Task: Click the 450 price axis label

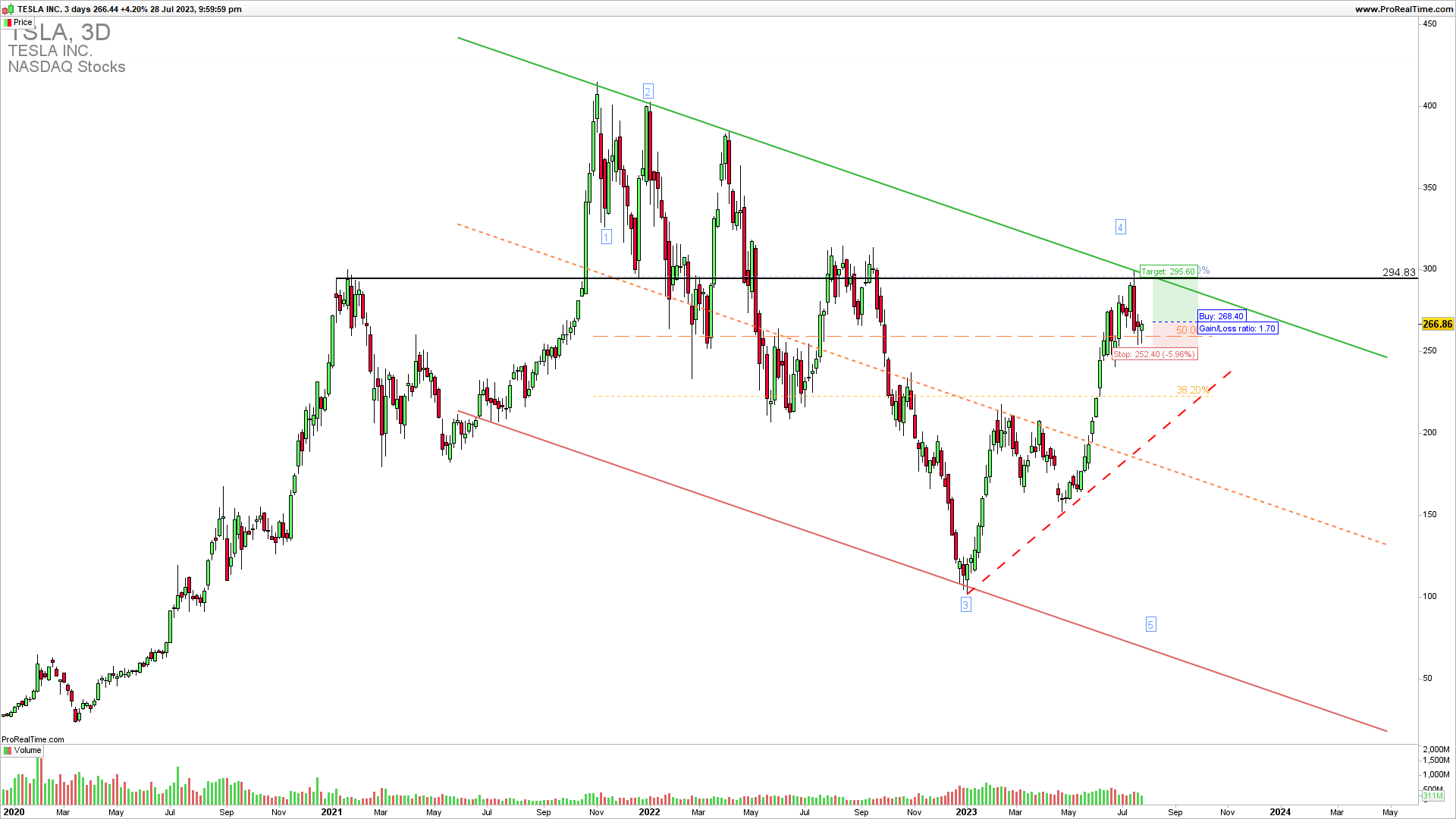Action: (x=1429, y=24)
